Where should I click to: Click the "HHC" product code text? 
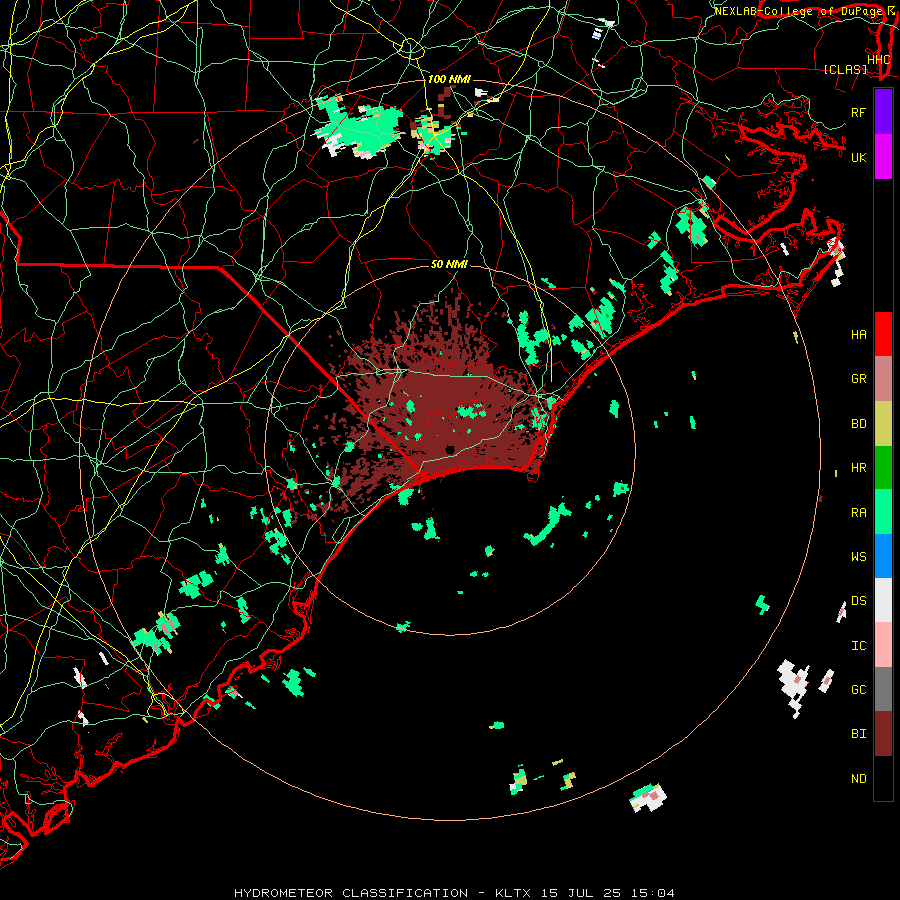878,60
